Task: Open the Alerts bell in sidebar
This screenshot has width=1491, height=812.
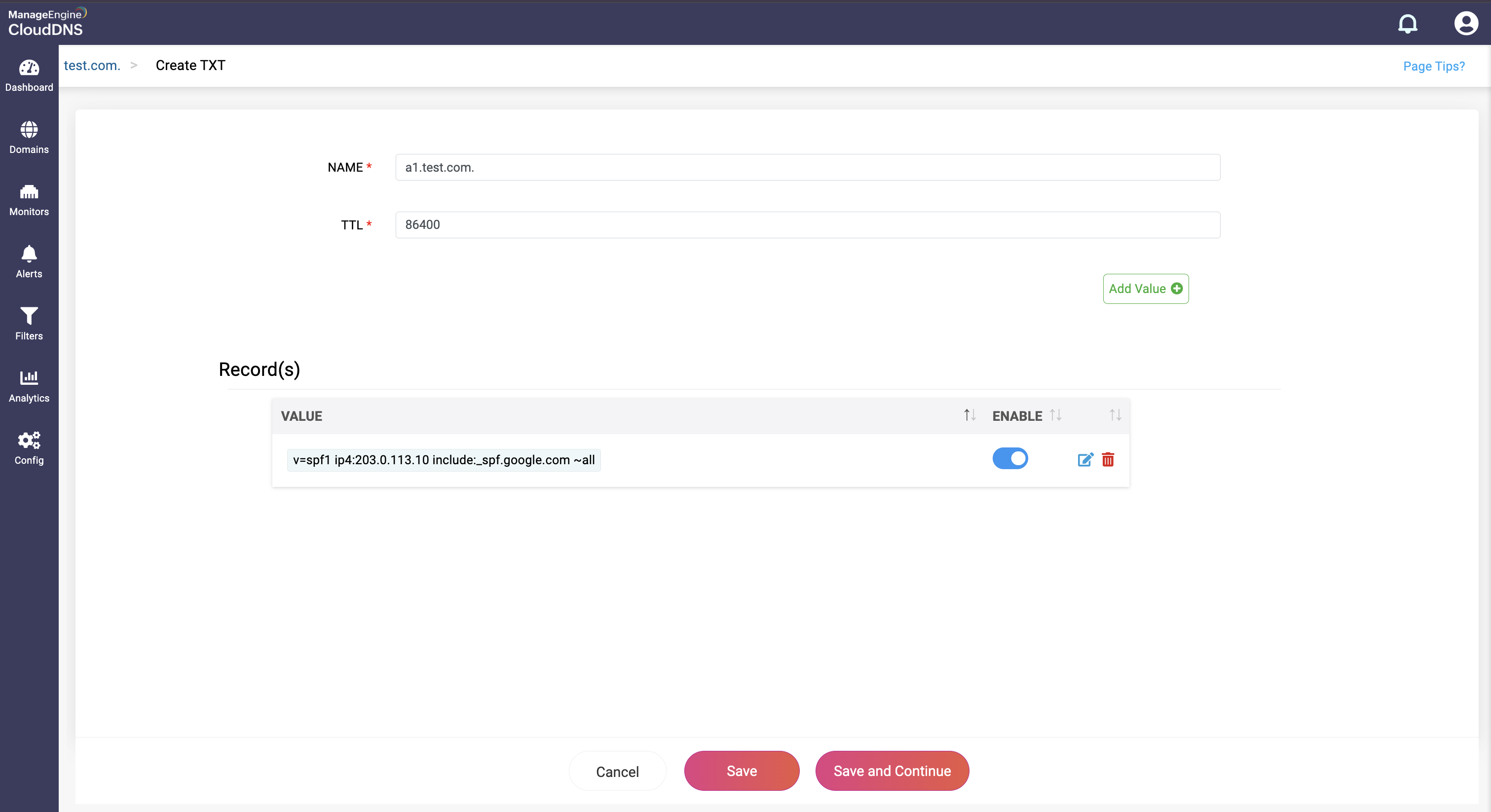Action: tap(29, 261)
